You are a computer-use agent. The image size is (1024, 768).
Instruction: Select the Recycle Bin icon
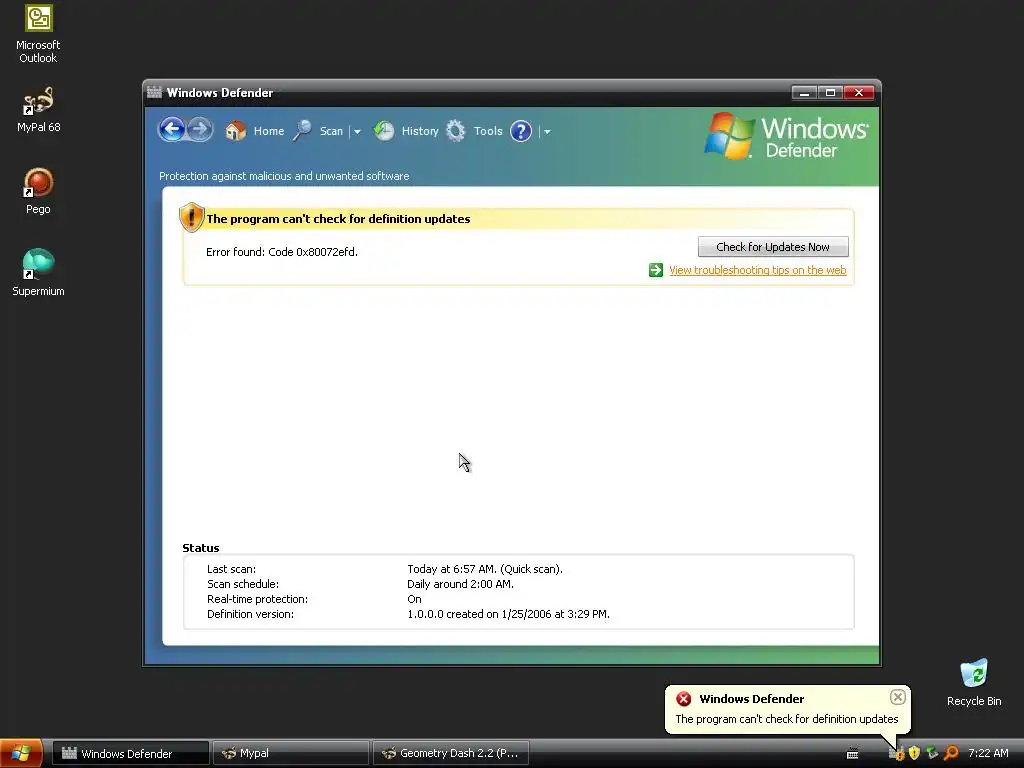click(x=974, y=683)
